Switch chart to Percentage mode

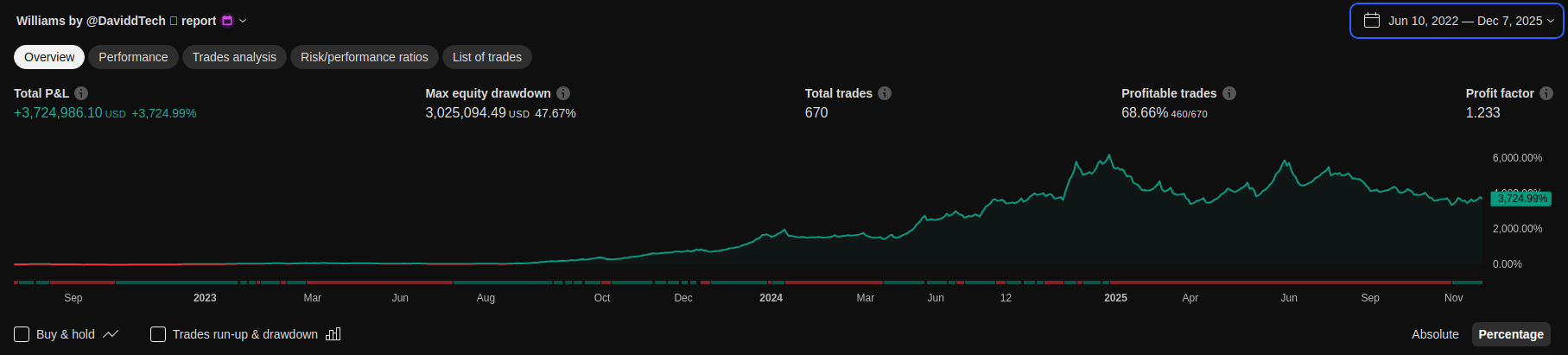tap(1510, 334)
